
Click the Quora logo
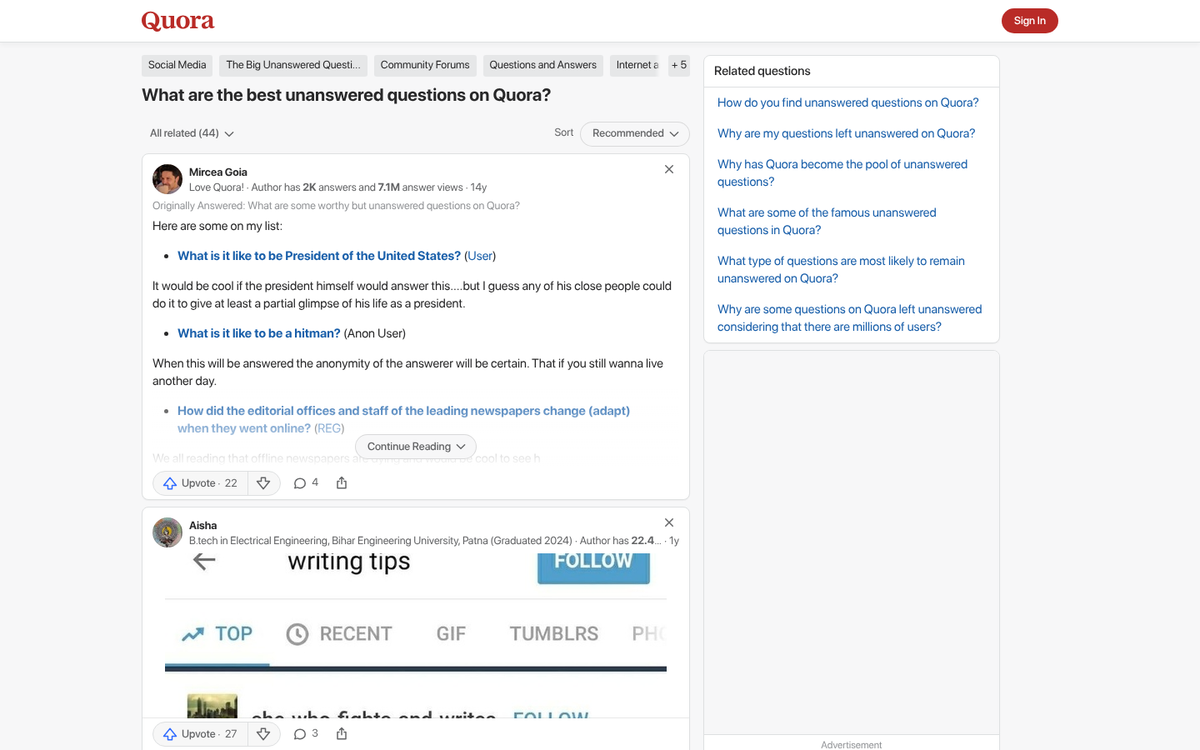[177, 21]
